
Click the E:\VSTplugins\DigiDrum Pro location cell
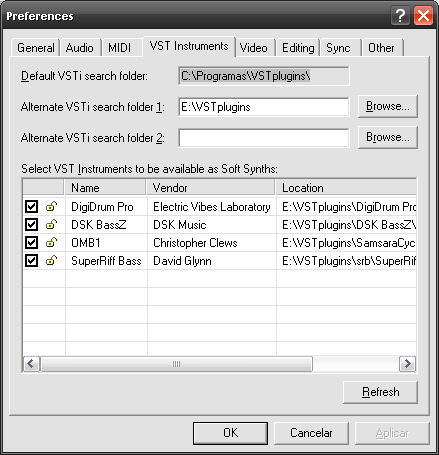point(346,207)
